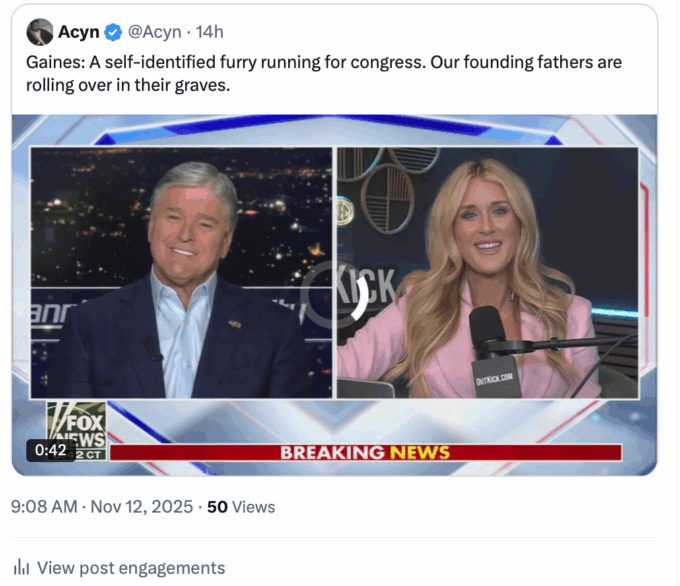
Task: Open Acyn's profile avatar picture
Action: (x=40, y=32)
